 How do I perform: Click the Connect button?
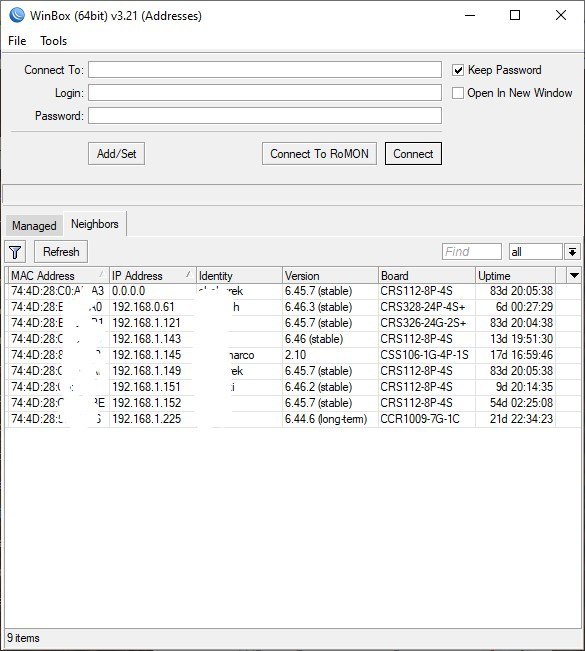(413, 154)
